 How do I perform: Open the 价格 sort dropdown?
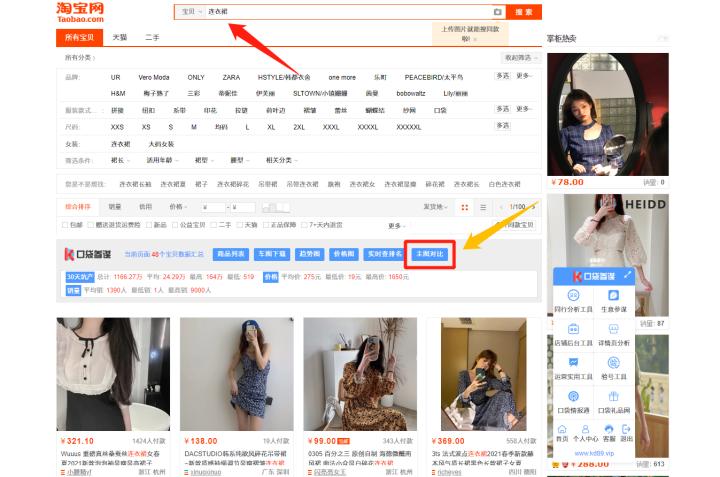coord(178,207)
